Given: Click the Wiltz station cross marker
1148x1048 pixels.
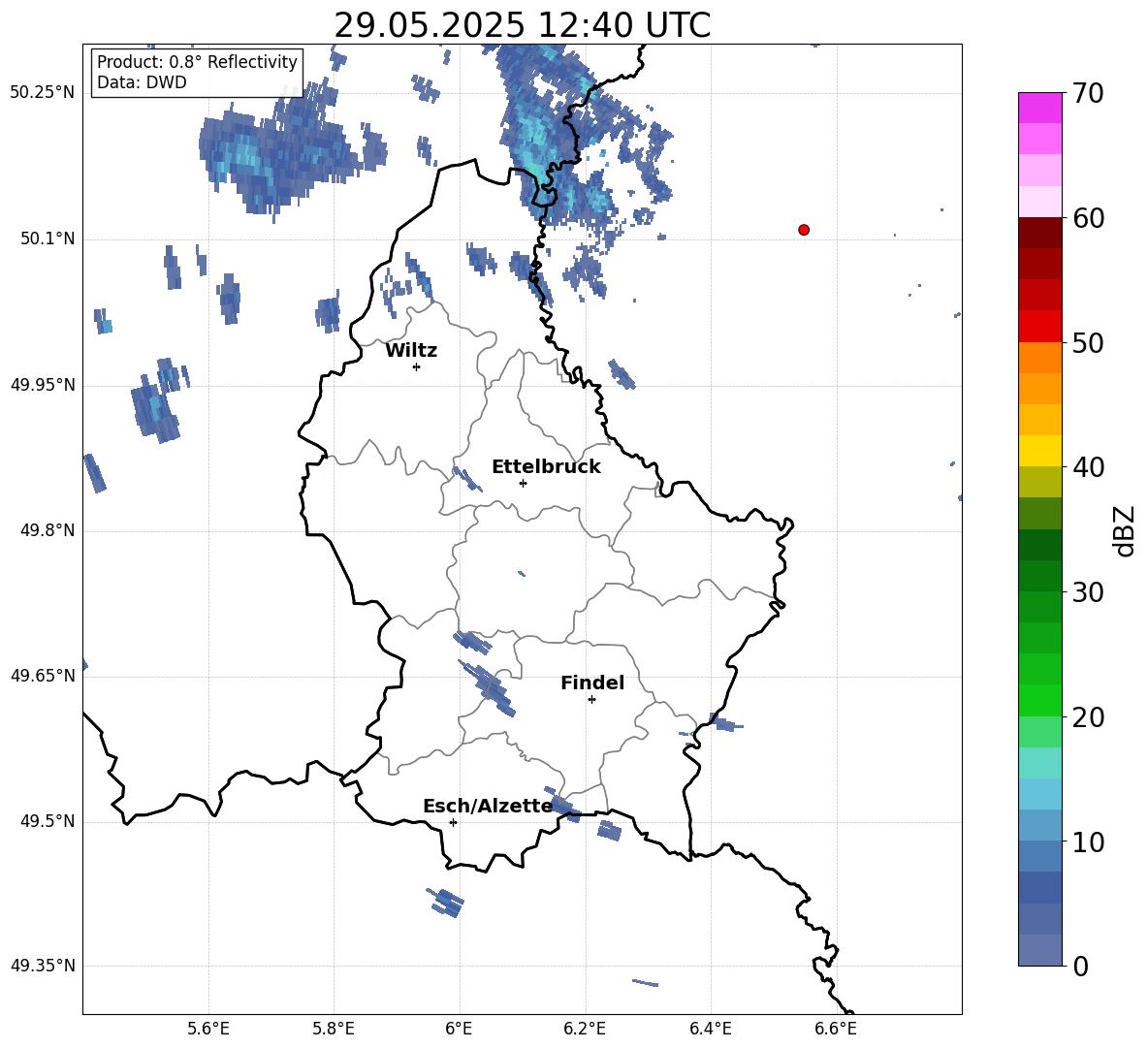Looking at the screenshot, I should [x=417, y=366].
